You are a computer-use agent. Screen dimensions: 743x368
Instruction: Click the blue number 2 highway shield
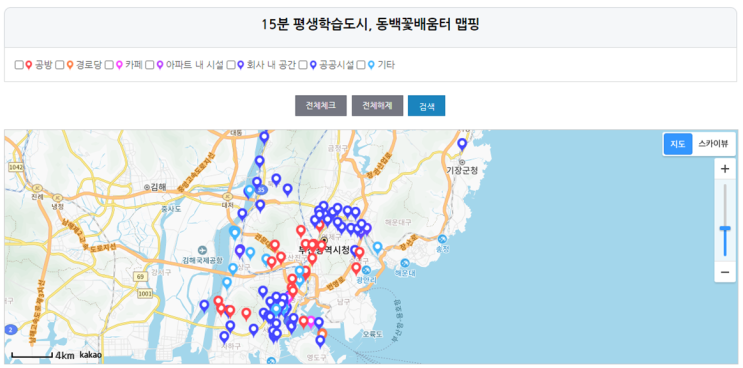pyautogui.click(x=10, y=330)
